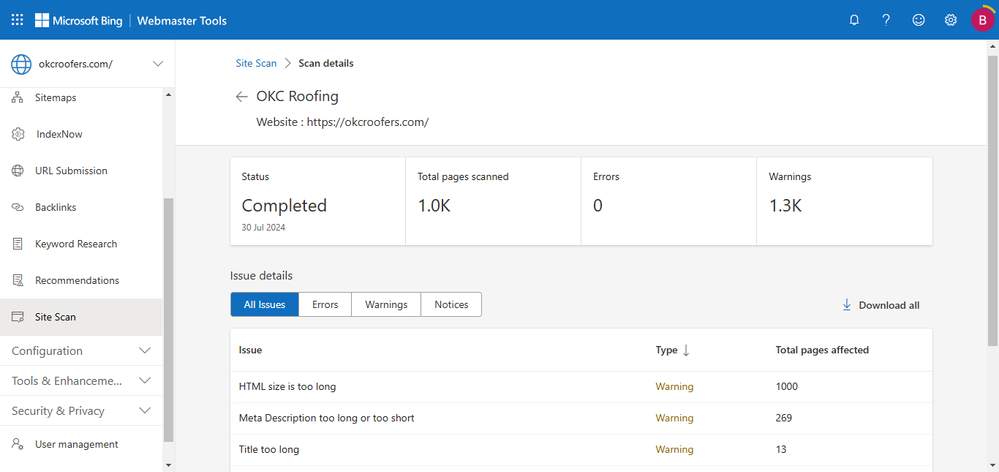This screenshot has width=999, height=472.
Task: Open the settings gear icon
Action: (951, 20)
